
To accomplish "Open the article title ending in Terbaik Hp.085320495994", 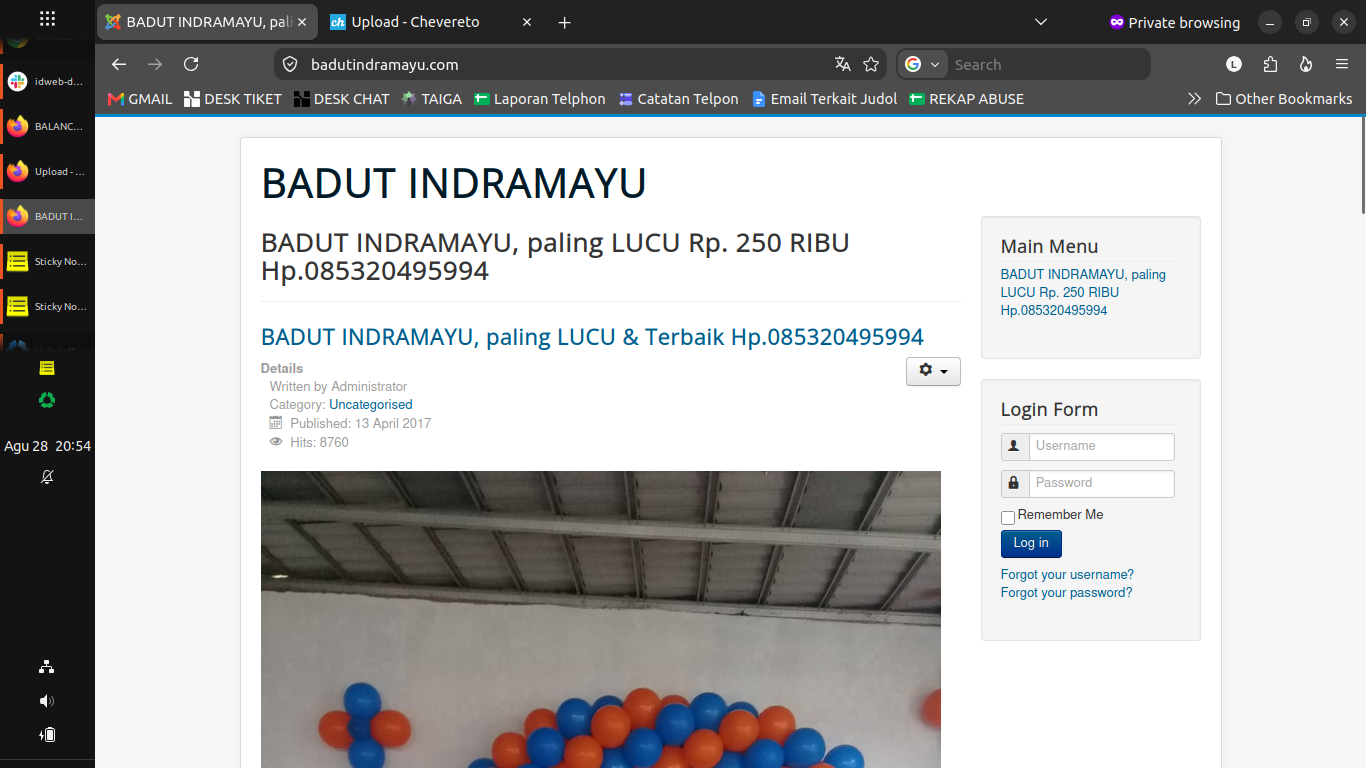I will pos(592,337).
